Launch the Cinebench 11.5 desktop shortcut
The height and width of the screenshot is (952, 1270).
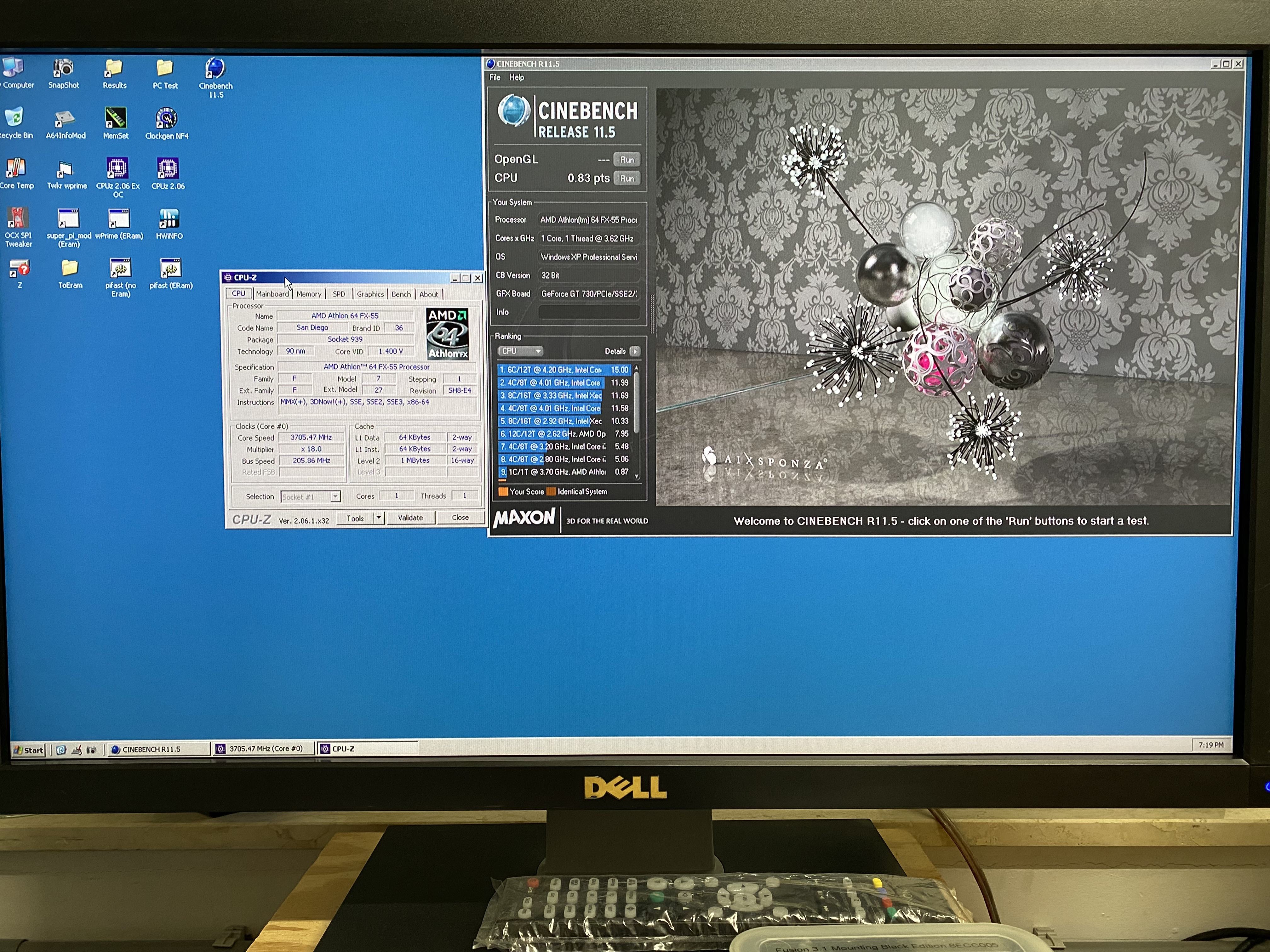[x=215, y=77]
